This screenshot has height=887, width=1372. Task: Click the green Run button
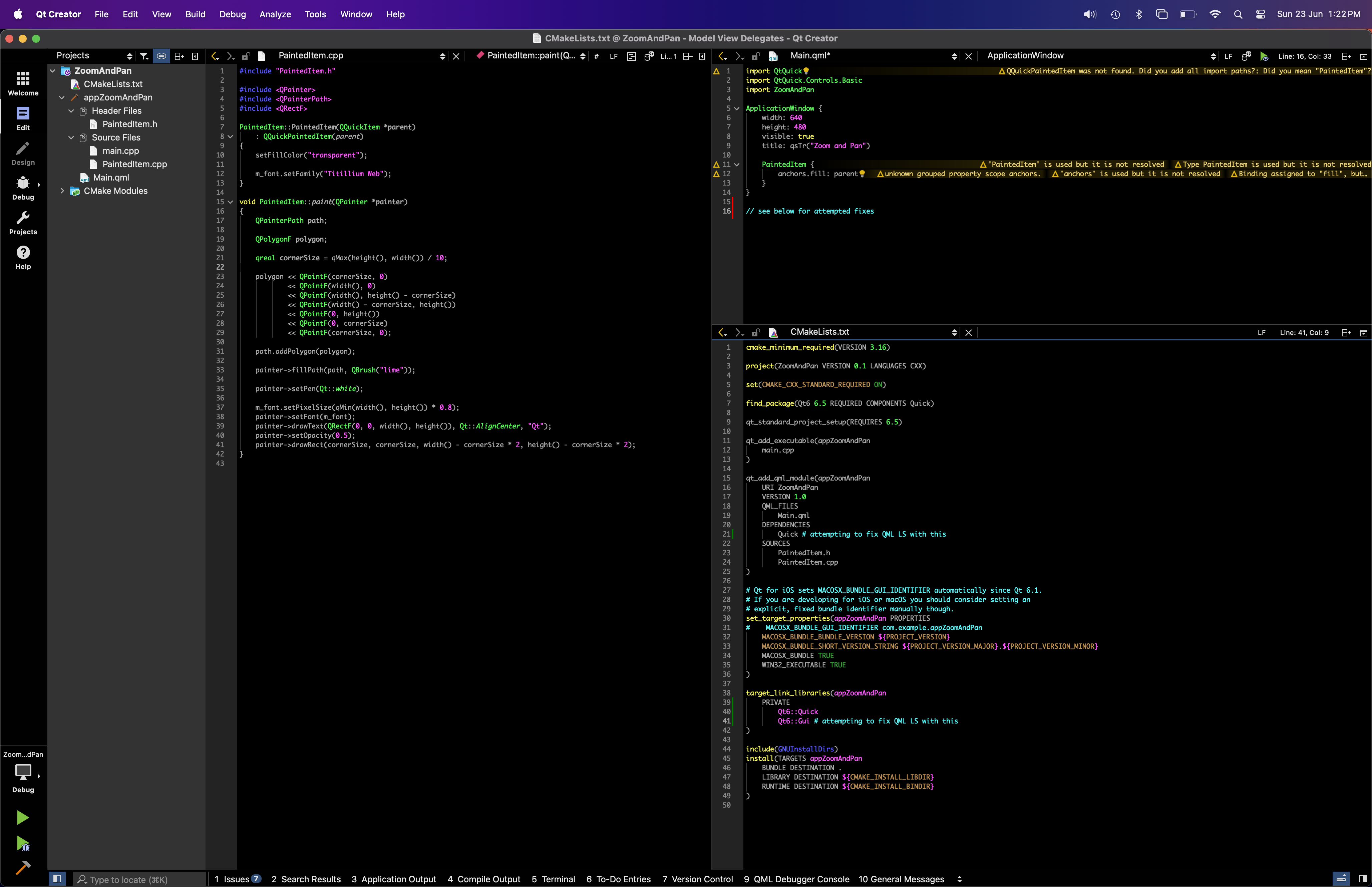(x=23, y=817)
